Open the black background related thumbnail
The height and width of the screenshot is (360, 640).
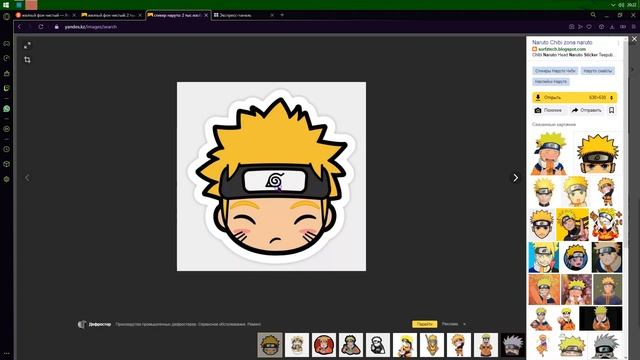[x=600, y=318]
